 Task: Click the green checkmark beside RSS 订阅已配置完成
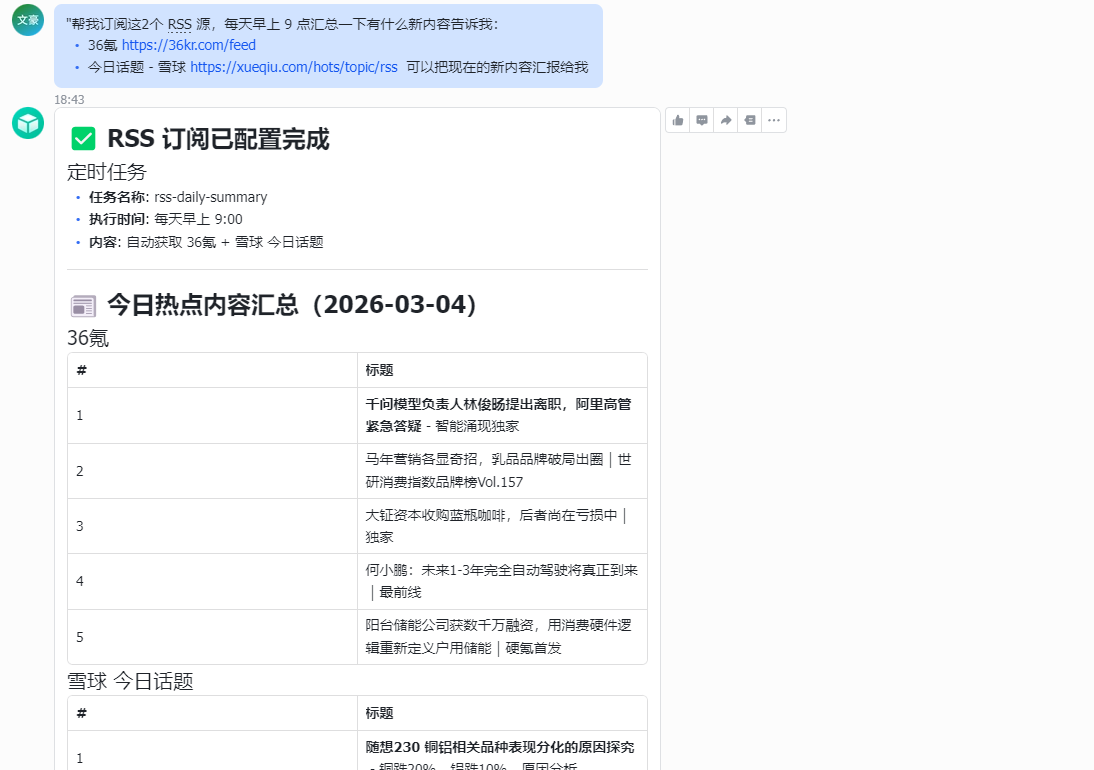click(x=83, y=138)
